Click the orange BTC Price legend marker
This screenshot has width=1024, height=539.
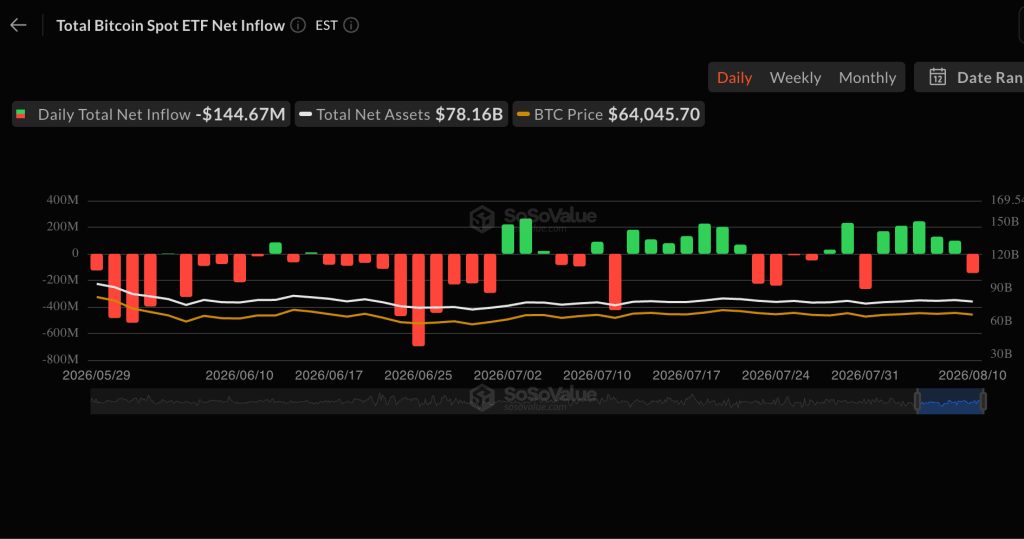point(523,114)
